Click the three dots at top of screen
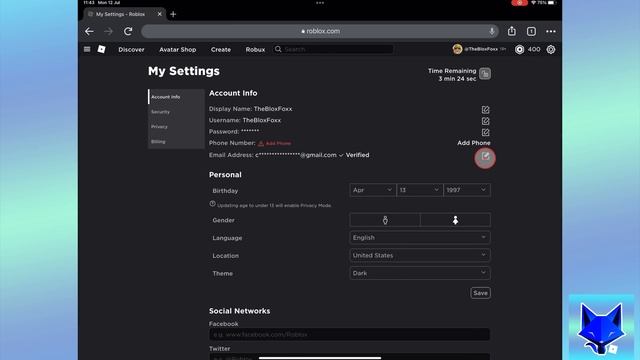 (x=320, y=3)
